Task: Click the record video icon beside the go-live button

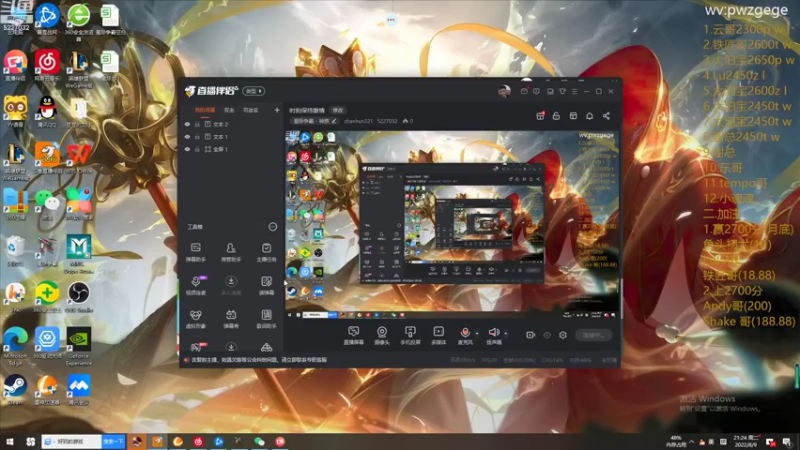Action: tap(531, 335)
